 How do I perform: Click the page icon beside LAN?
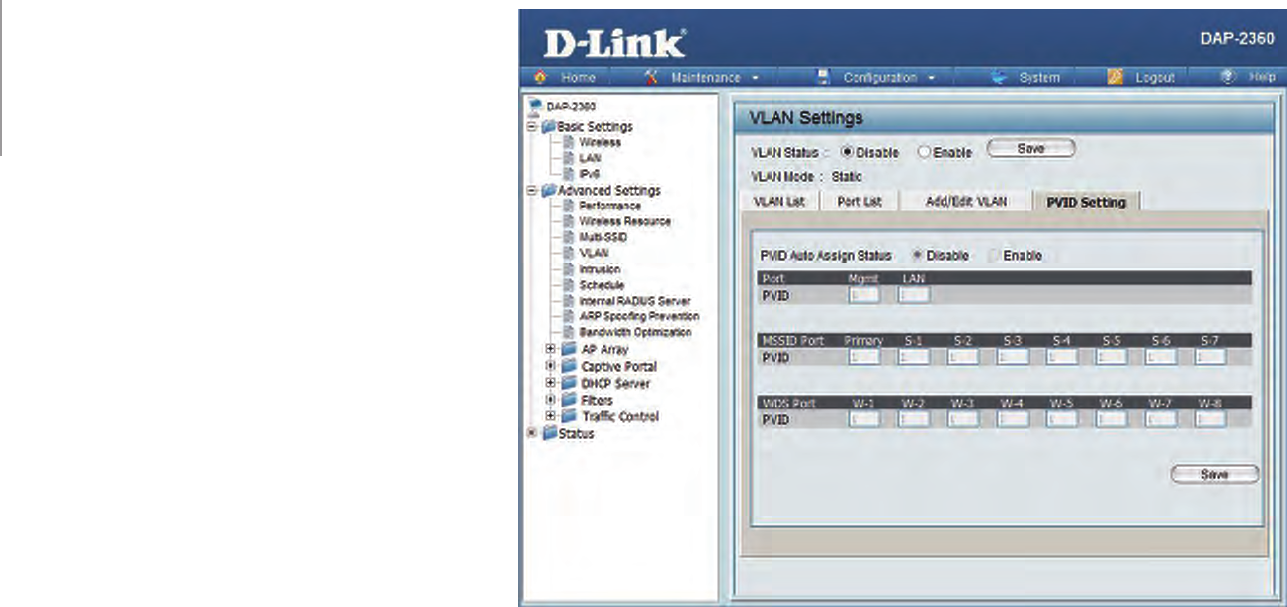coord(570,158)
